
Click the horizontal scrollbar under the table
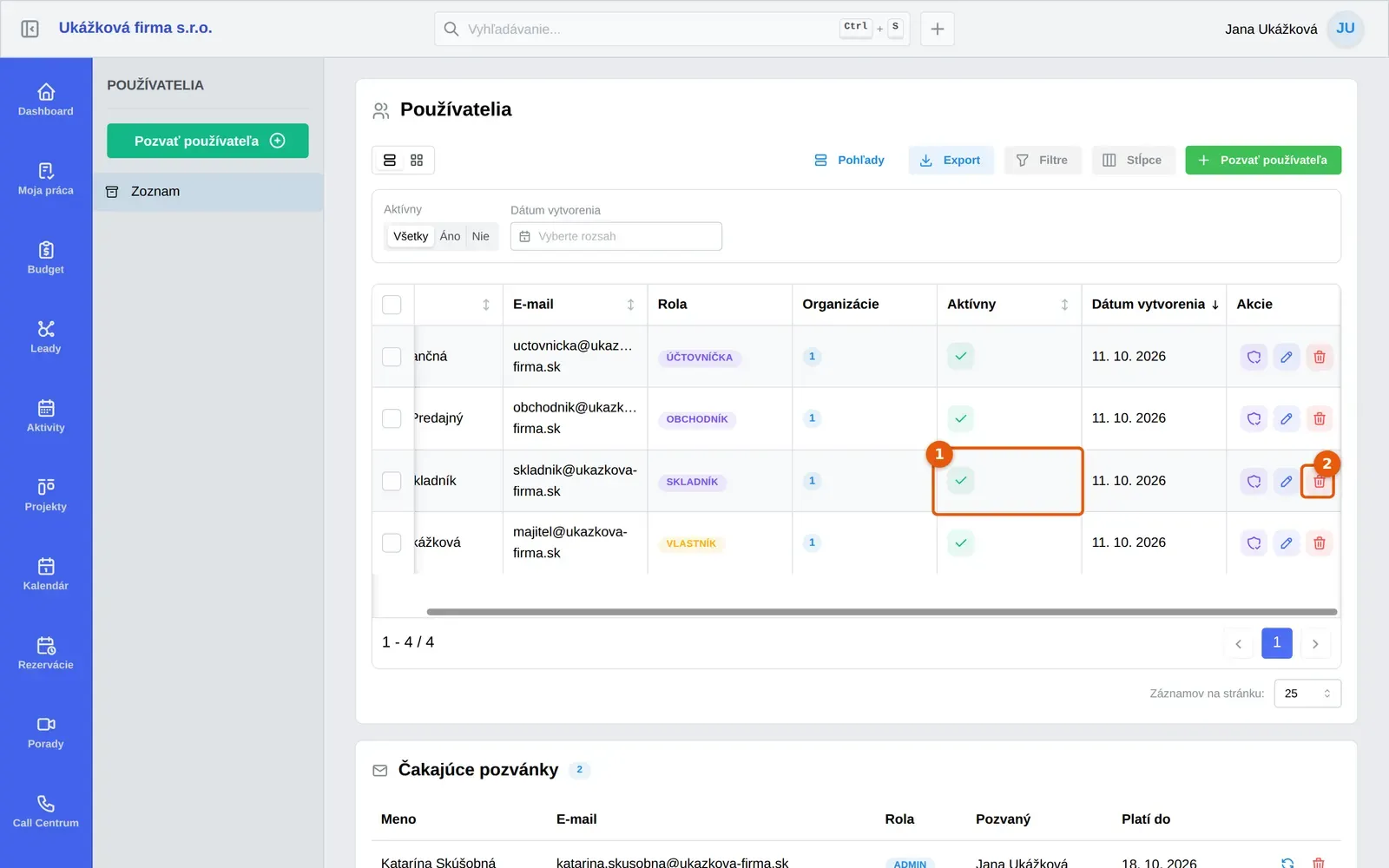click(882, 612)
